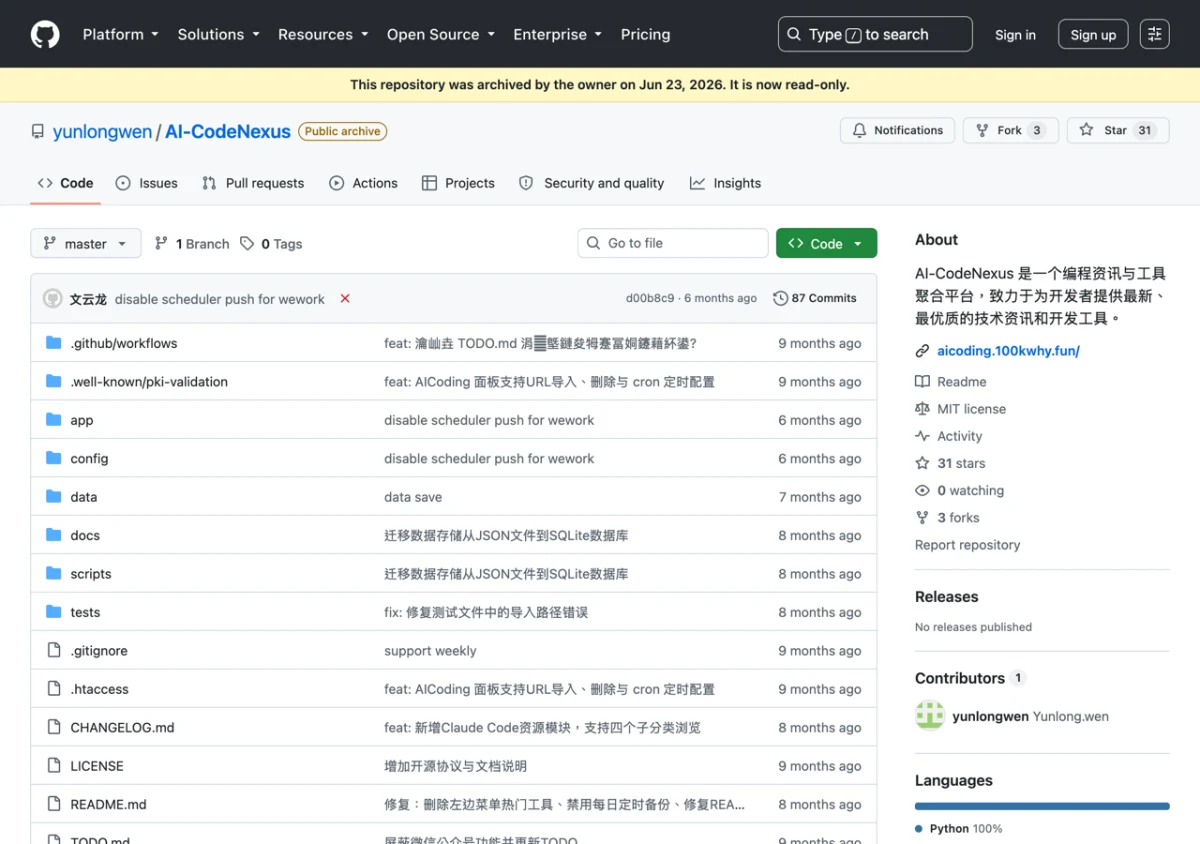Select the Code tab
The width and height of the screenshot is (1200, 844).
tap(66, 183)
